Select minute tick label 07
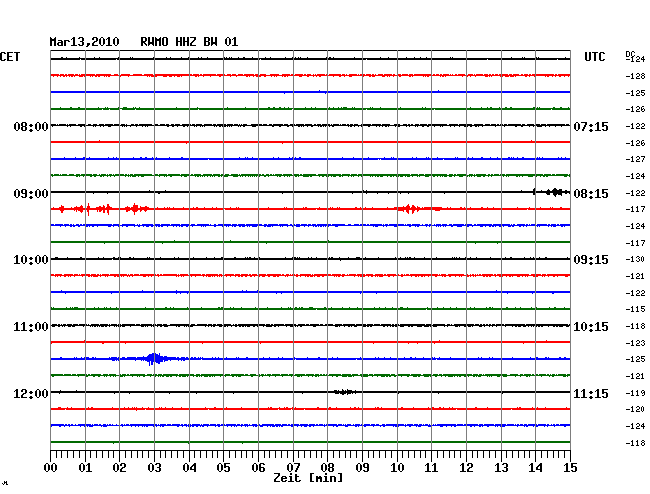Image resolution: width=650 pixels, height=494 pixels. tap(293, 468)
